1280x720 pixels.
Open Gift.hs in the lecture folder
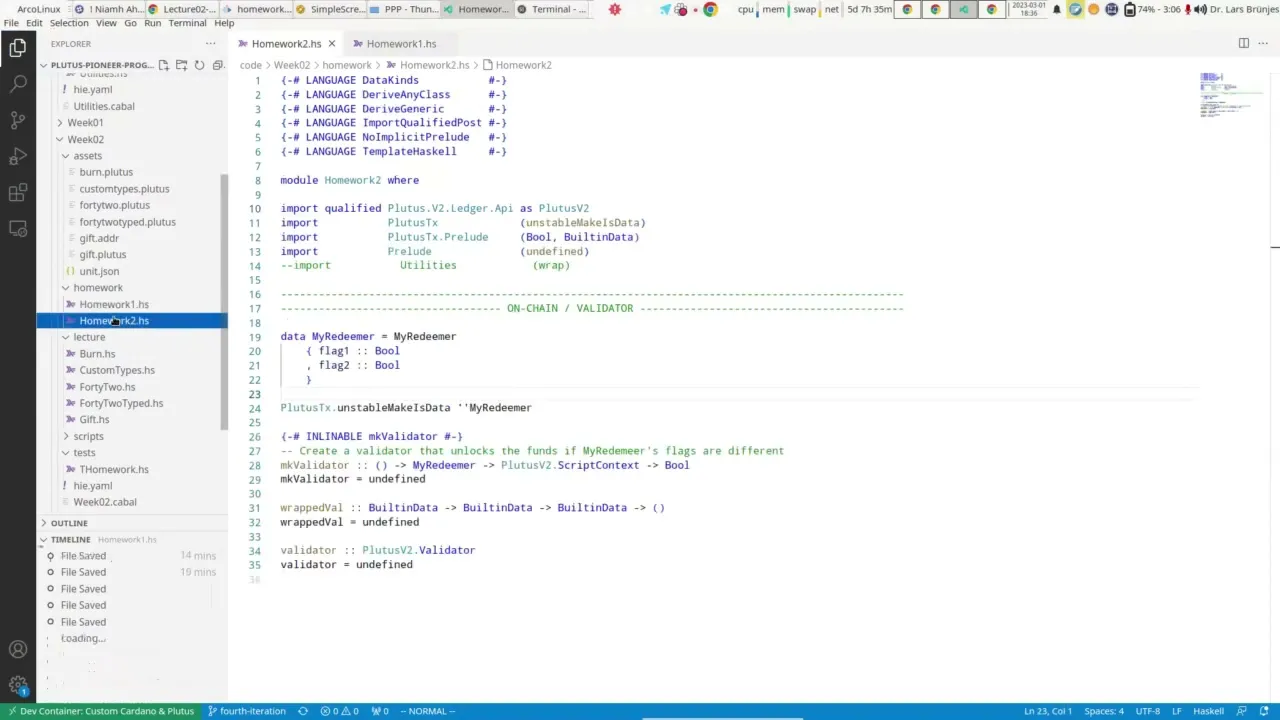[x=94, y=420]
